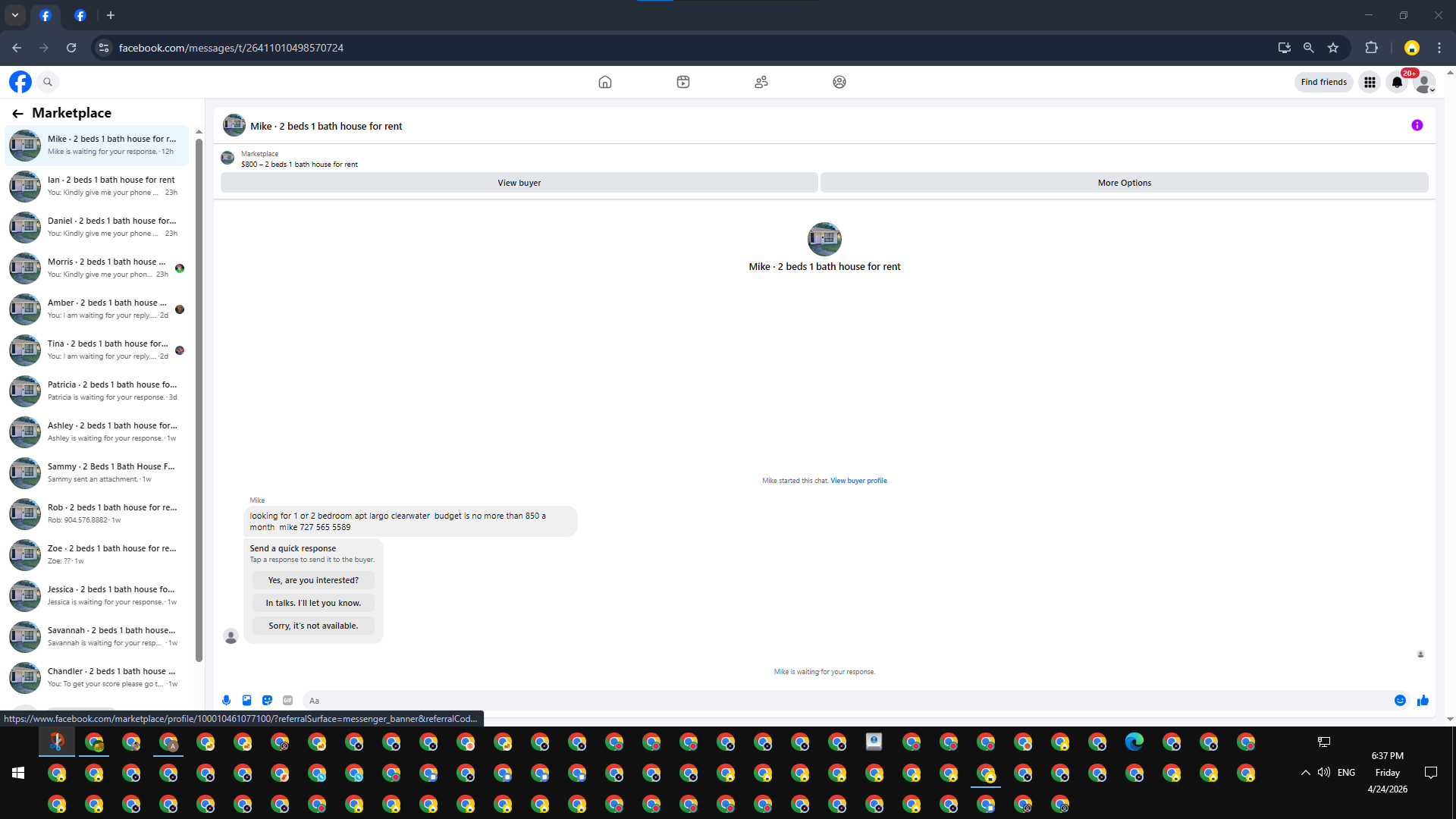Click the Facebook logo
This screenshot has height=819, width=1456.
coord(20,82)
